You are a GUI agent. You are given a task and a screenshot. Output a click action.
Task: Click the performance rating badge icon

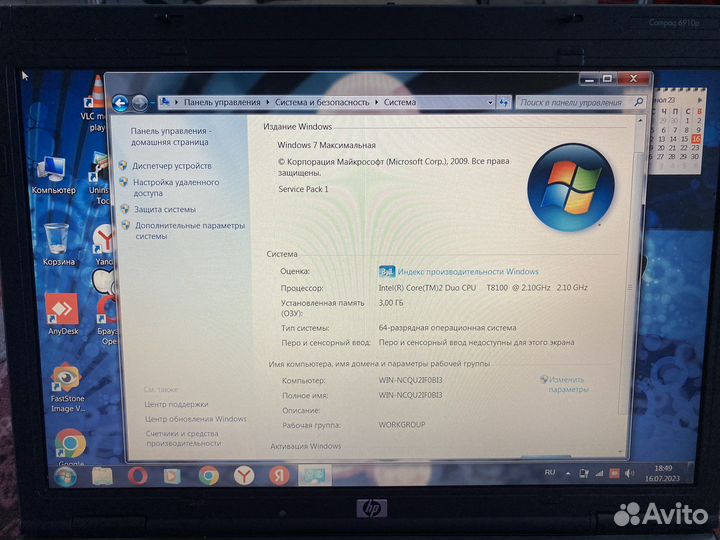[x=387, y=272]
